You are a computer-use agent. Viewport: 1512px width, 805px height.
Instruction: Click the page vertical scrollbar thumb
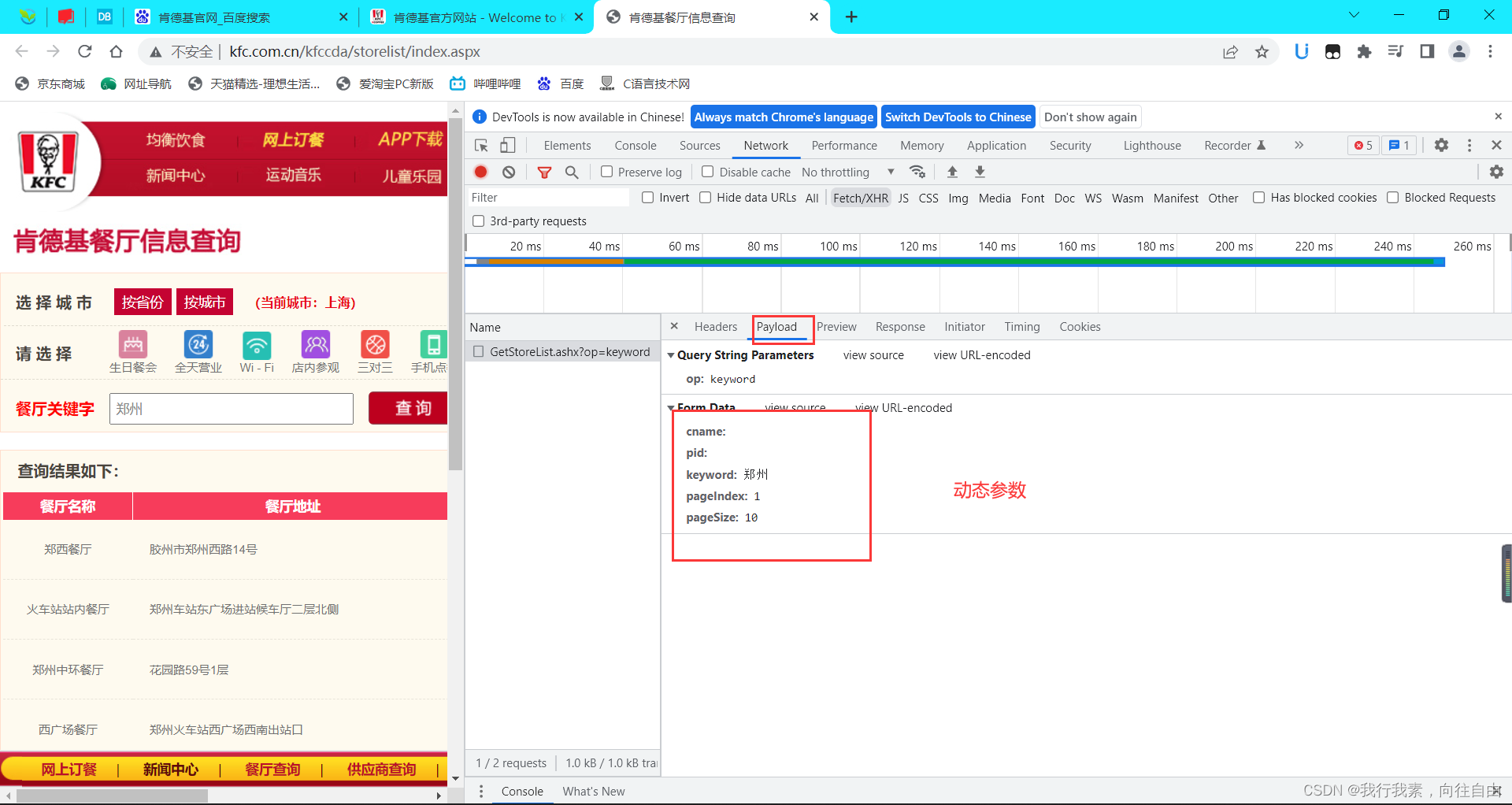coord(455,293)
